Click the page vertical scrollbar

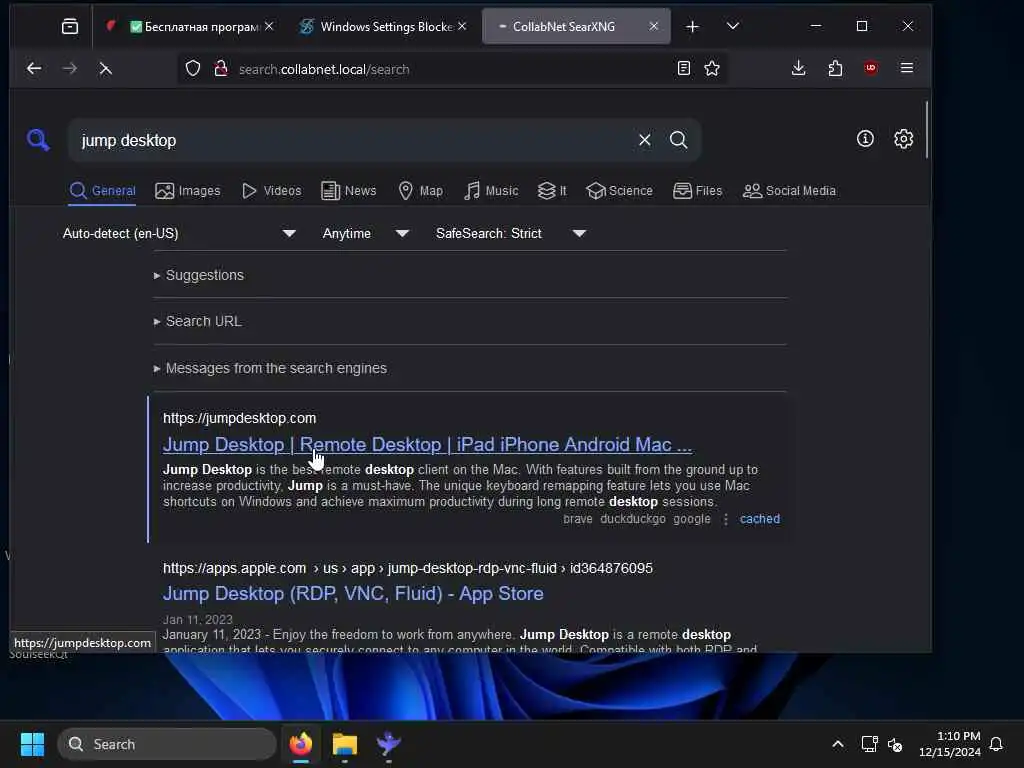(927, 129)
